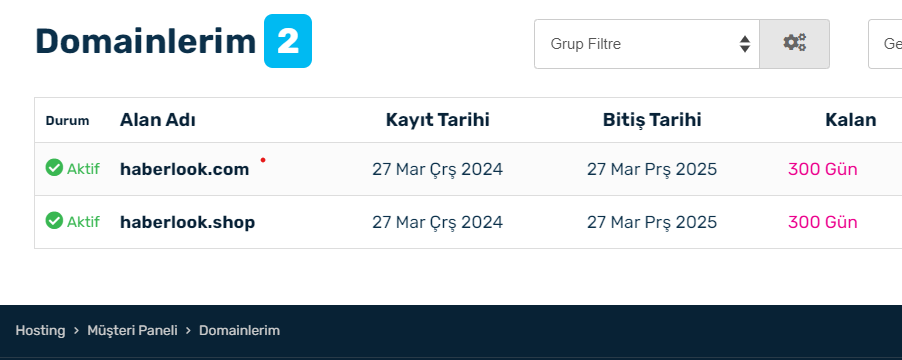Click the Grup Filtre up-down arrows
Image resolution: width=902 pixels, height=360 pixels.
(x=745, y=44)
